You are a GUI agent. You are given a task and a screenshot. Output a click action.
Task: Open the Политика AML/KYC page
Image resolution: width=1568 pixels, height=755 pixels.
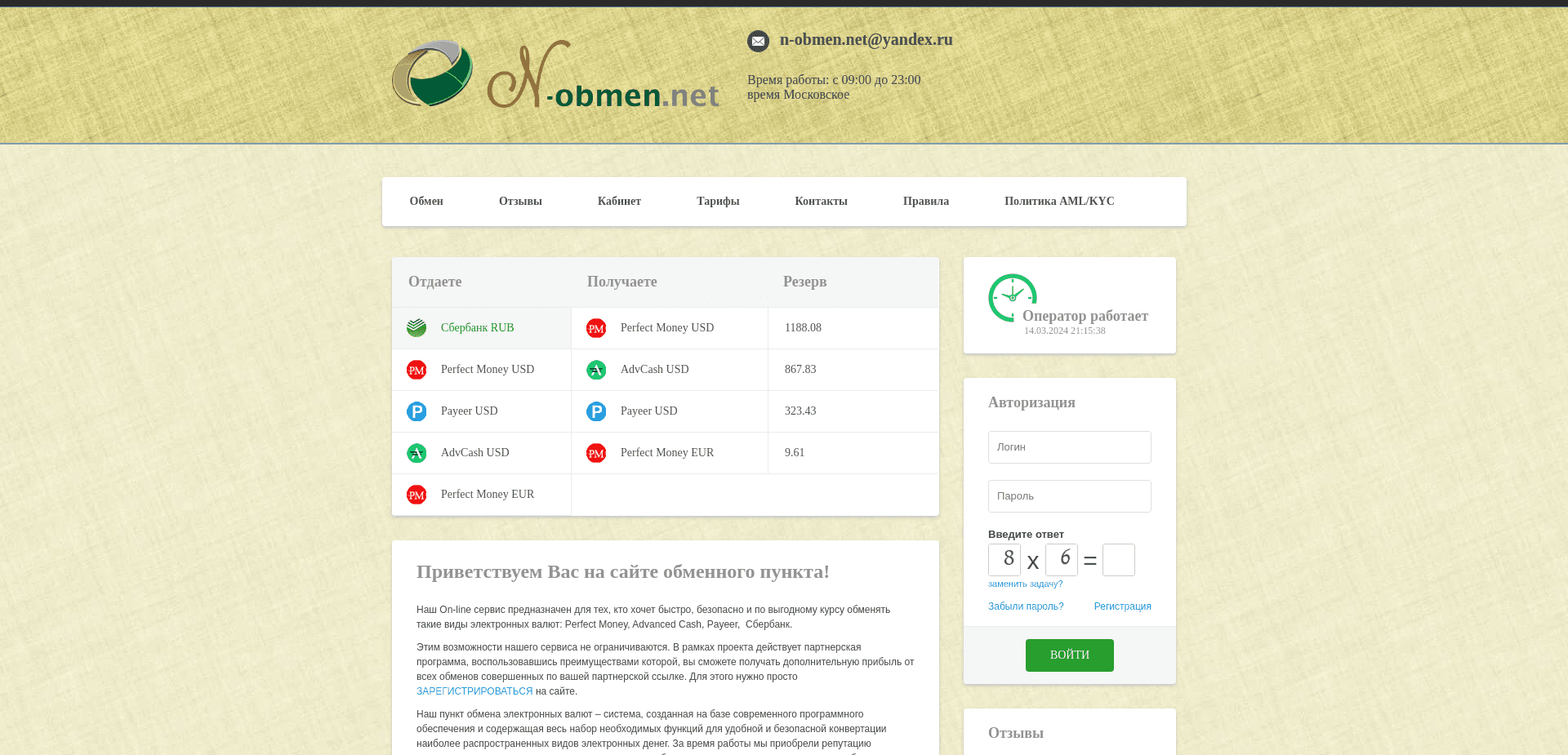[x=1059, y=201]
